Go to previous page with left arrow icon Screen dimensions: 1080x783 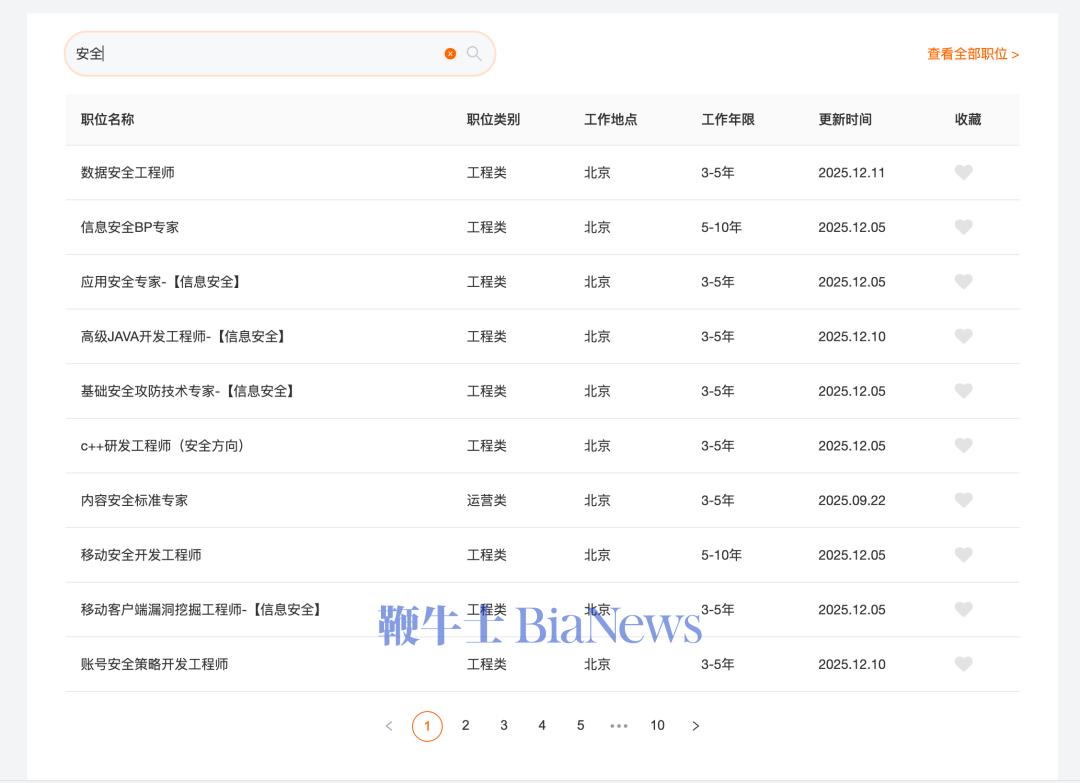[x=389, y=726]
